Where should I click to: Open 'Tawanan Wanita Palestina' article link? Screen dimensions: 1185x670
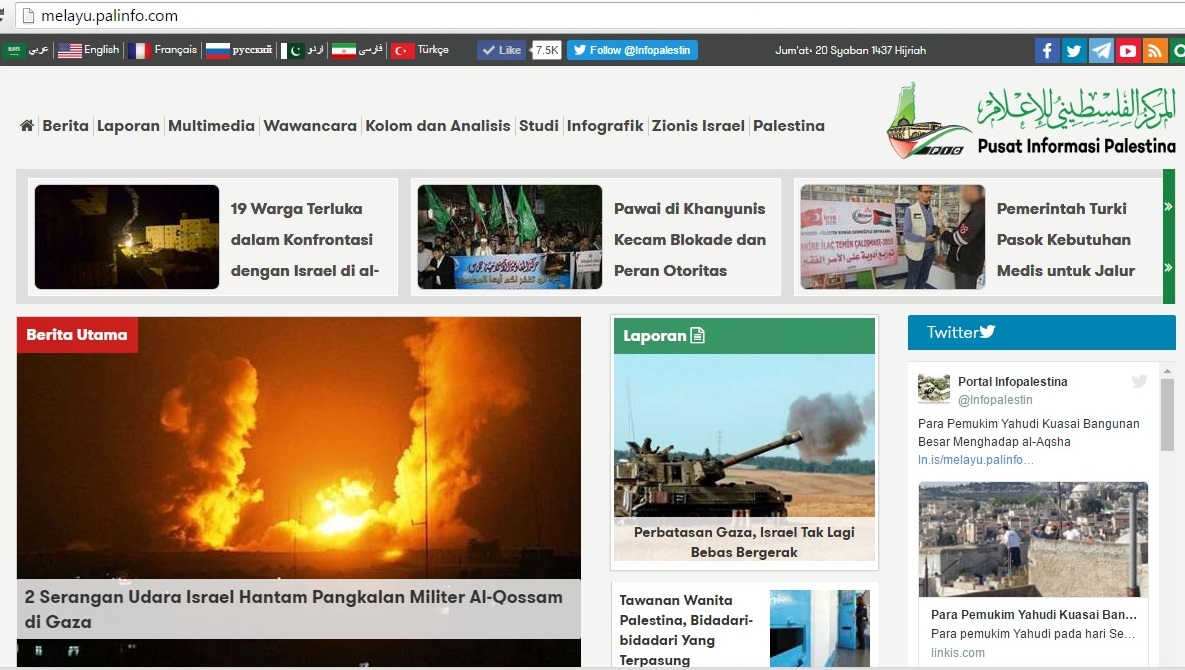(687, 630)
